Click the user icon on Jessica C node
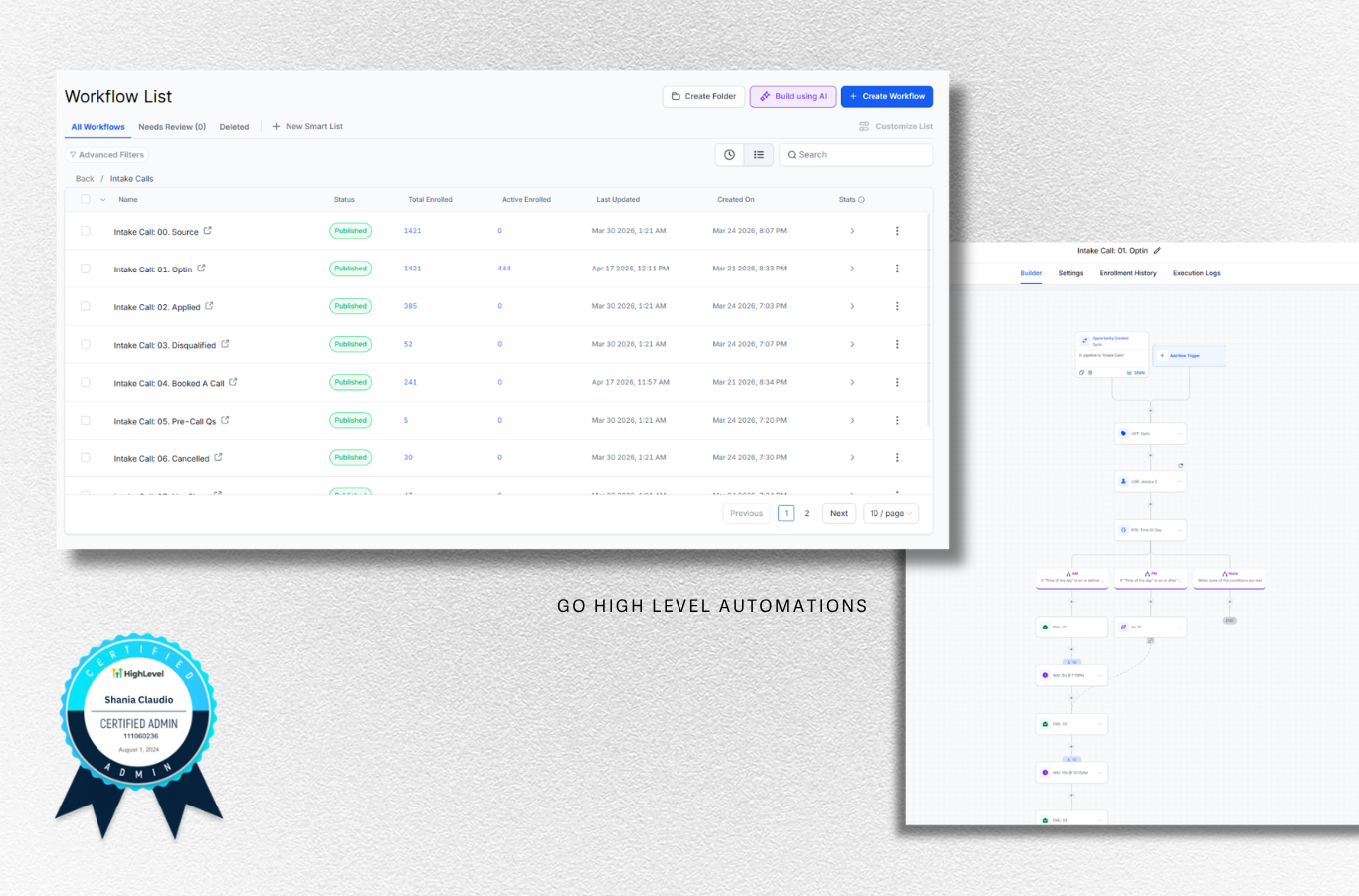The image size is (1359, 896). point(1124,481)
